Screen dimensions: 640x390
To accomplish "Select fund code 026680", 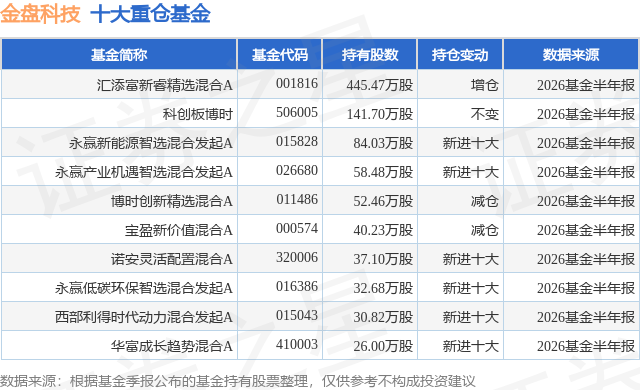I will 297,170.
